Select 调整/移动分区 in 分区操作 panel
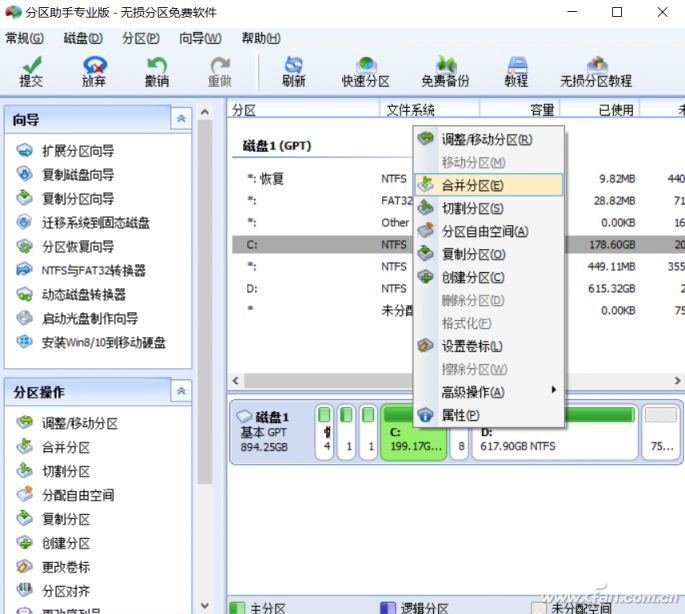Screen dimensions: 685x614 click(67, 423)
